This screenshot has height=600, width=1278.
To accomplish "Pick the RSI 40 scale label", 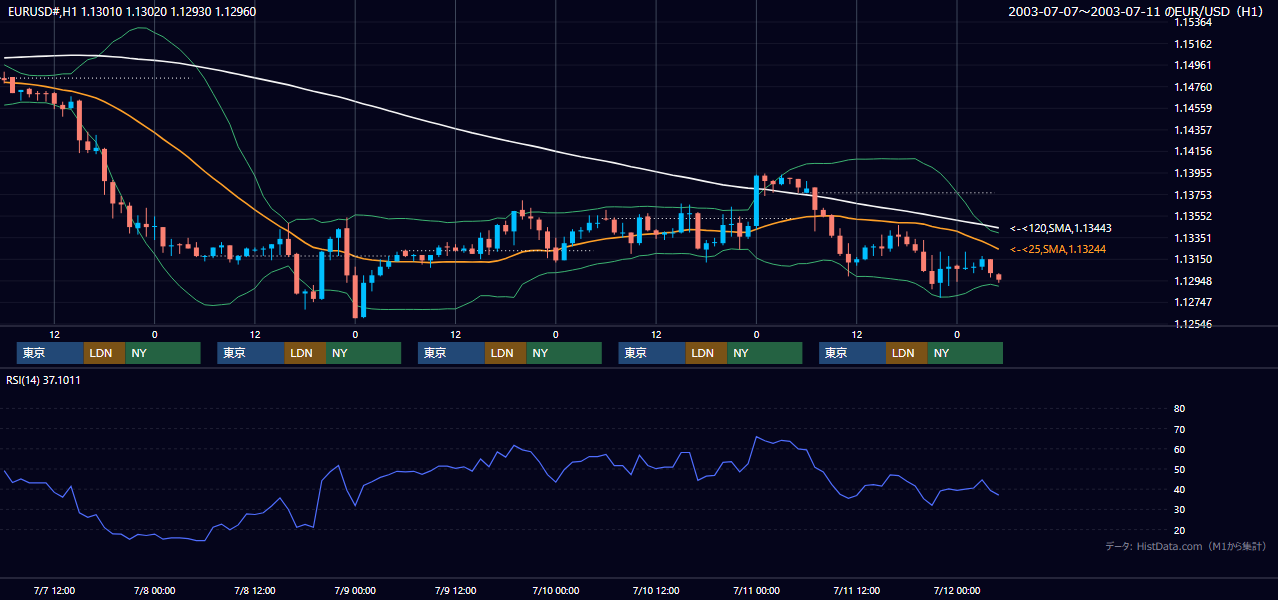I will [1179, 489].
